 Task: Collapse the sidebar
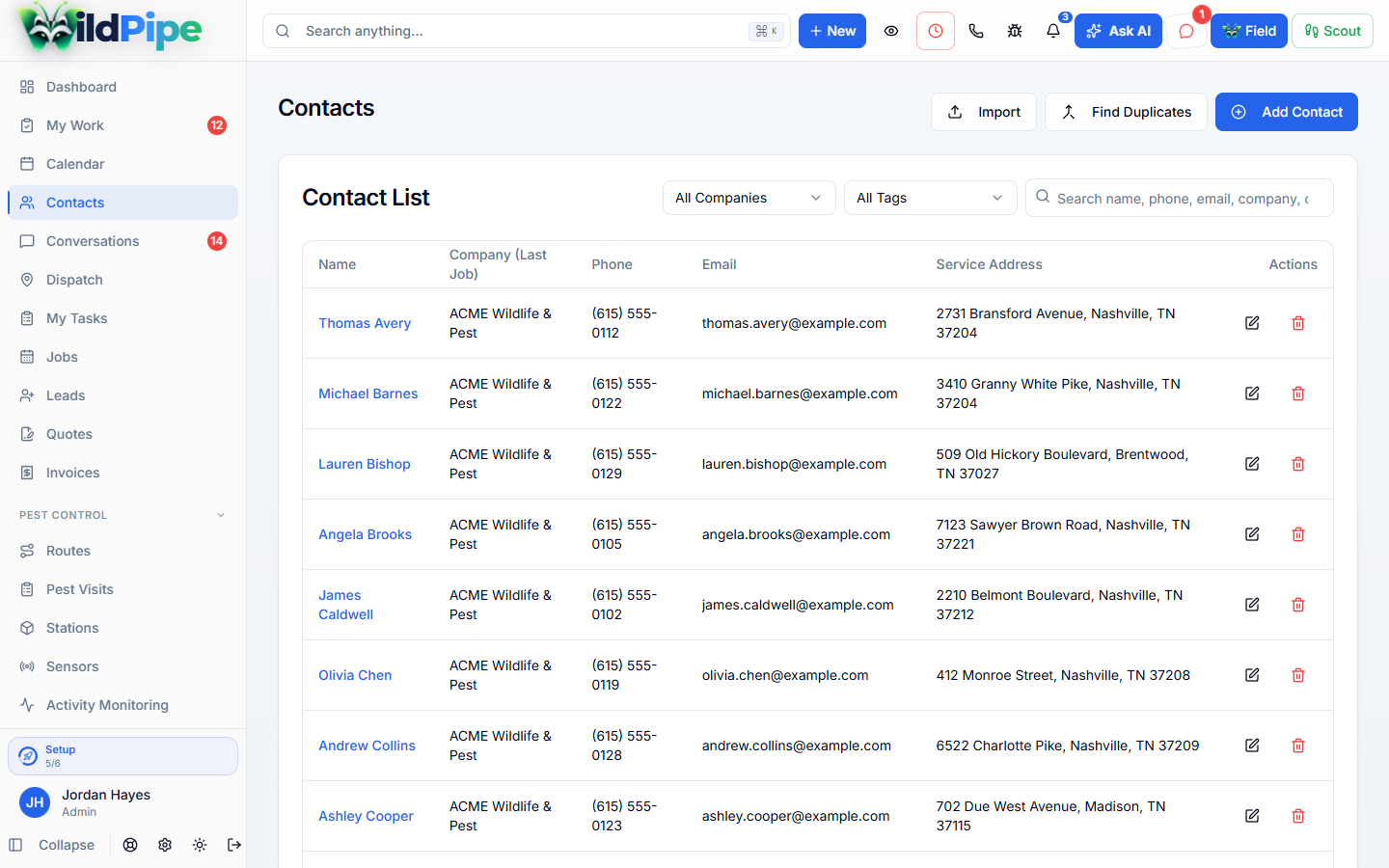coord(52,845)
